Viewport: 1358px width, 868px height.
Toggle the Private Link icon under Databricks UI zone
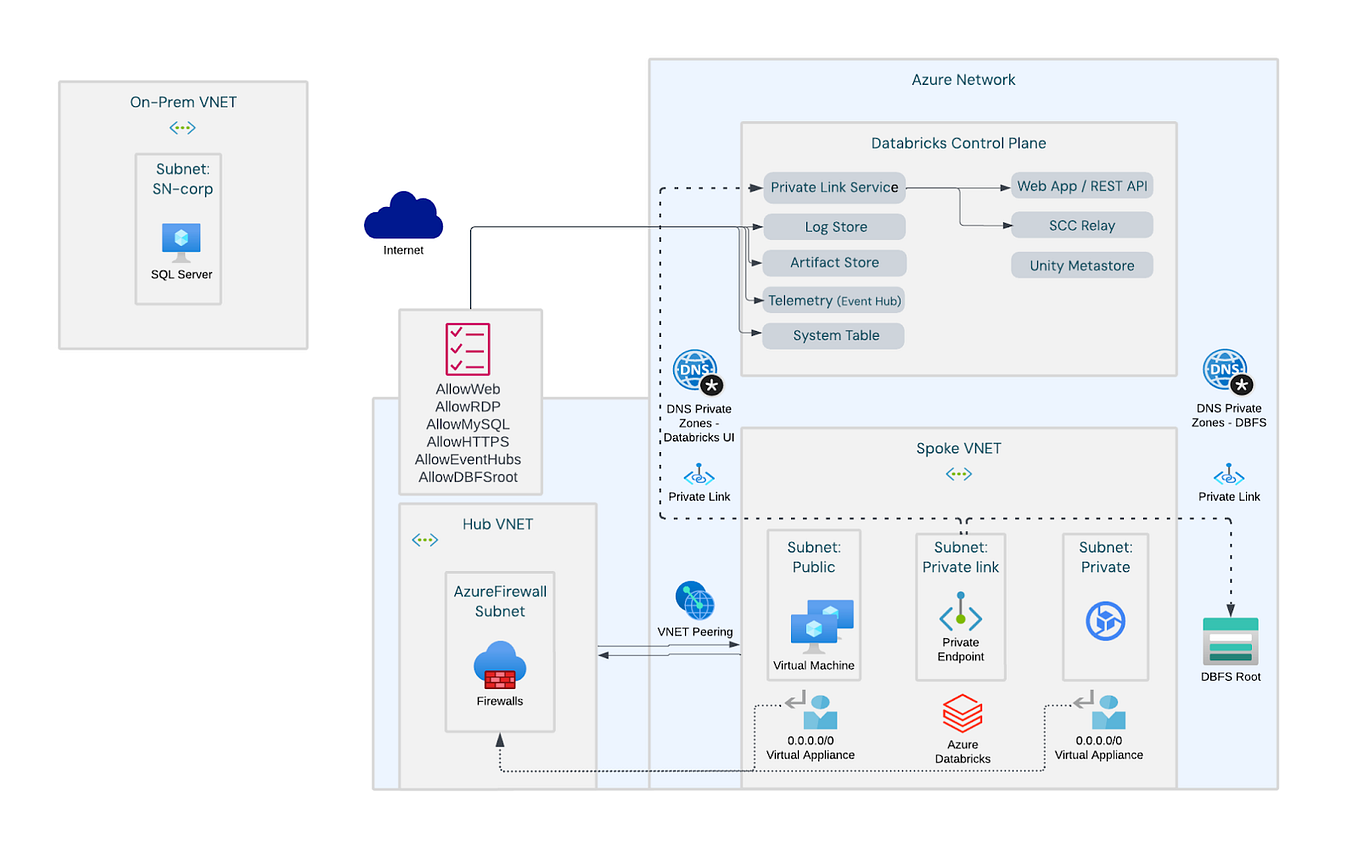pos(699,477)
